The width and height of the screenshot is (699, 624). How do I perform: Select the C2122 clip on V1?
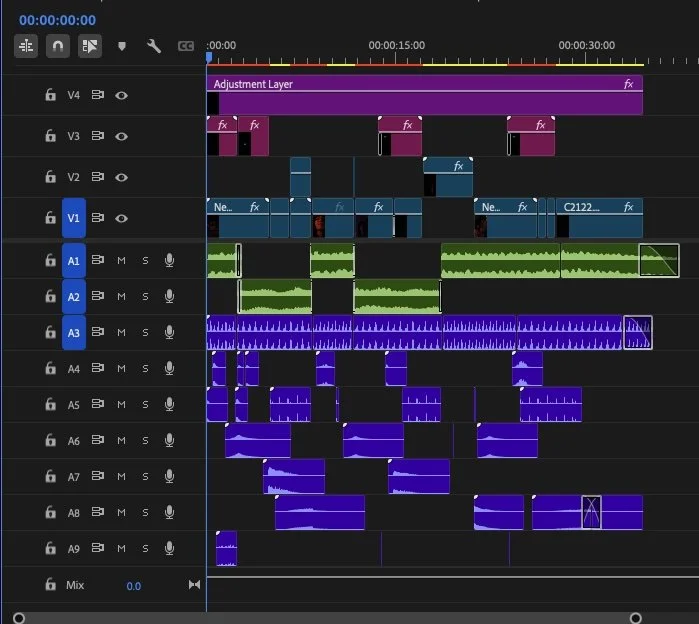(600, 218)
